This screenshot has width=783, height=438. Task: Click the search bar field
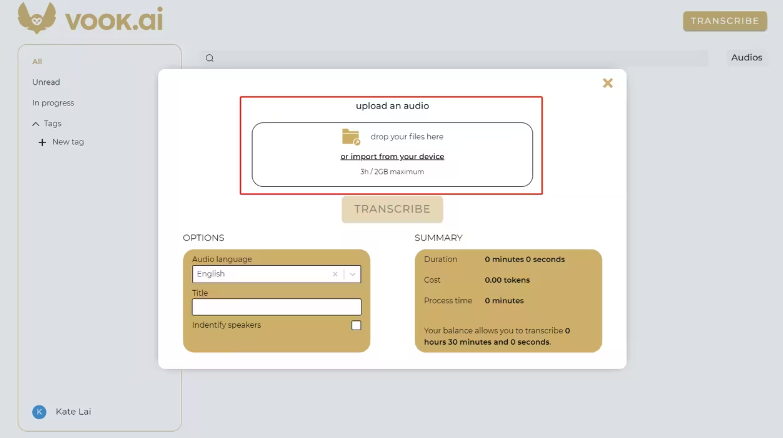454,58
